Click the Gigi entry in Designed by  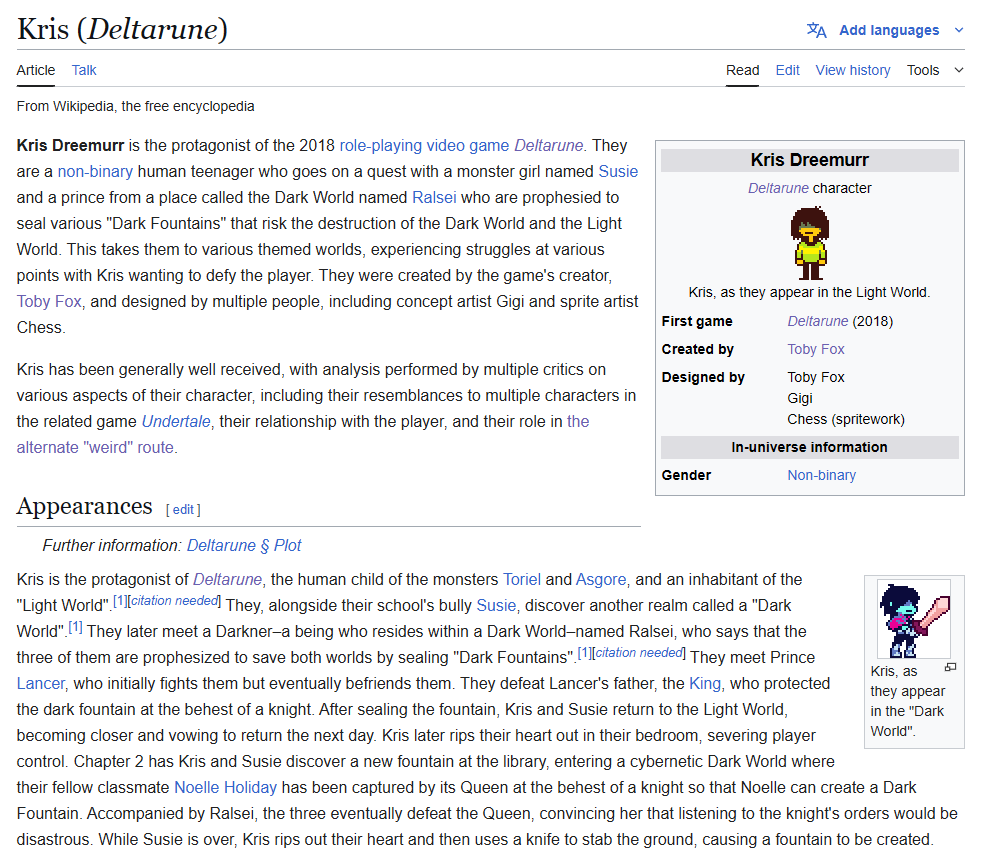(x=799, y=398)
